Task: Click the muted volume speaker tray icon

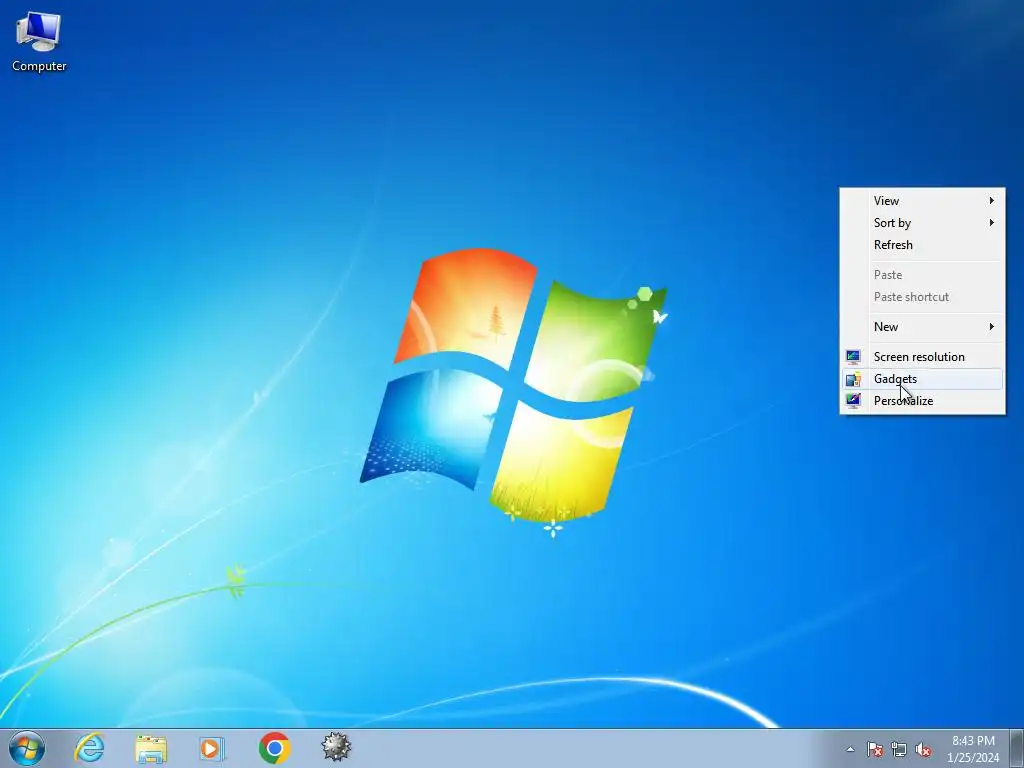Action: tap(923, 749)
